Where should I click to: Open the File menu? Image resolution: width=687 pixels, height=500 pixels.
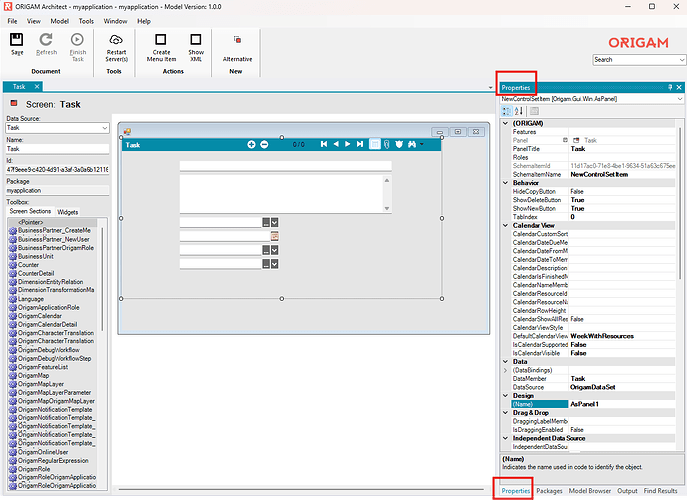12,21
